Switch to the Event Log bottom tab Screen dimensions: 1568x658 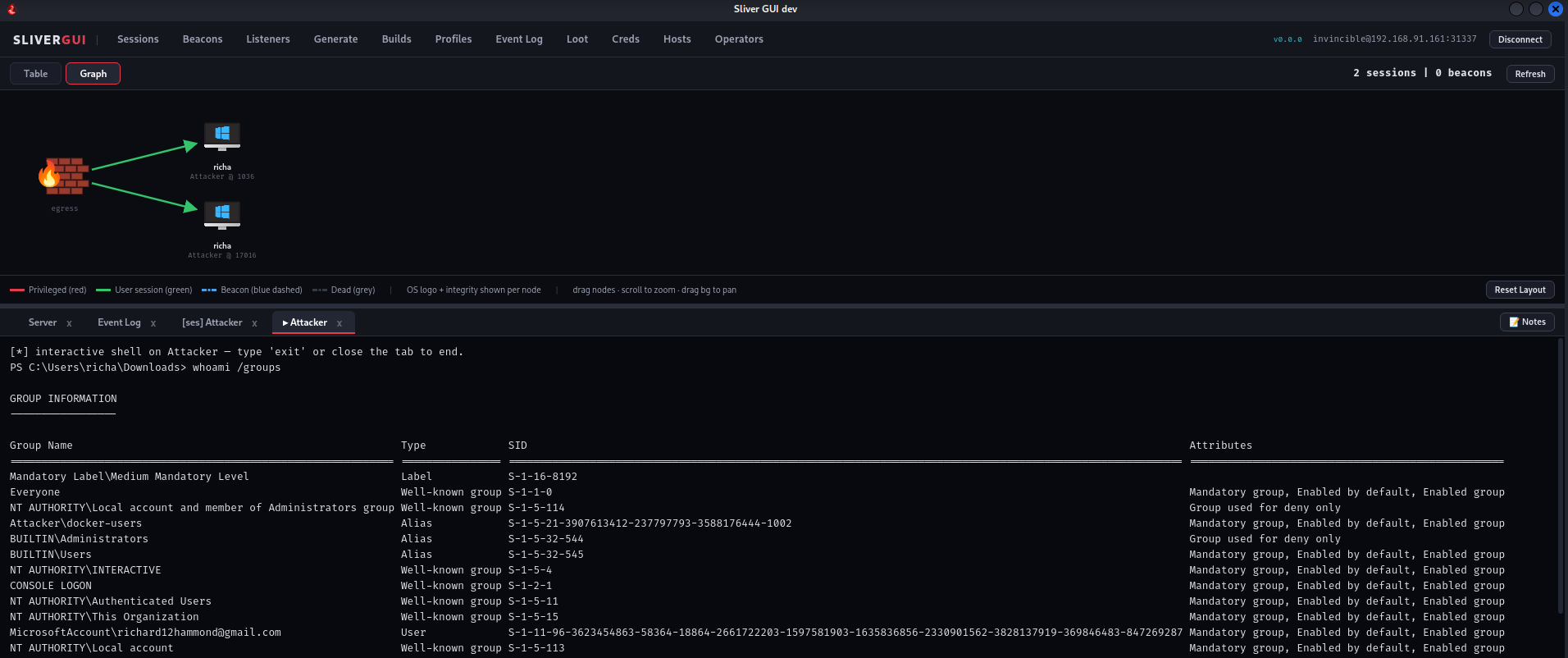[x=119, y=323]
